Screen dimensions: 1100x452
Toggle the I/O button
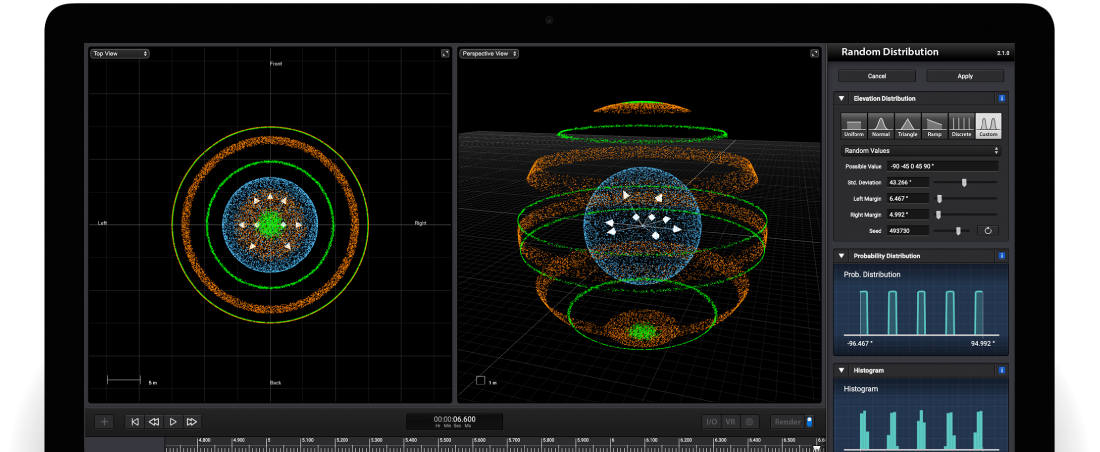point(711,422)
